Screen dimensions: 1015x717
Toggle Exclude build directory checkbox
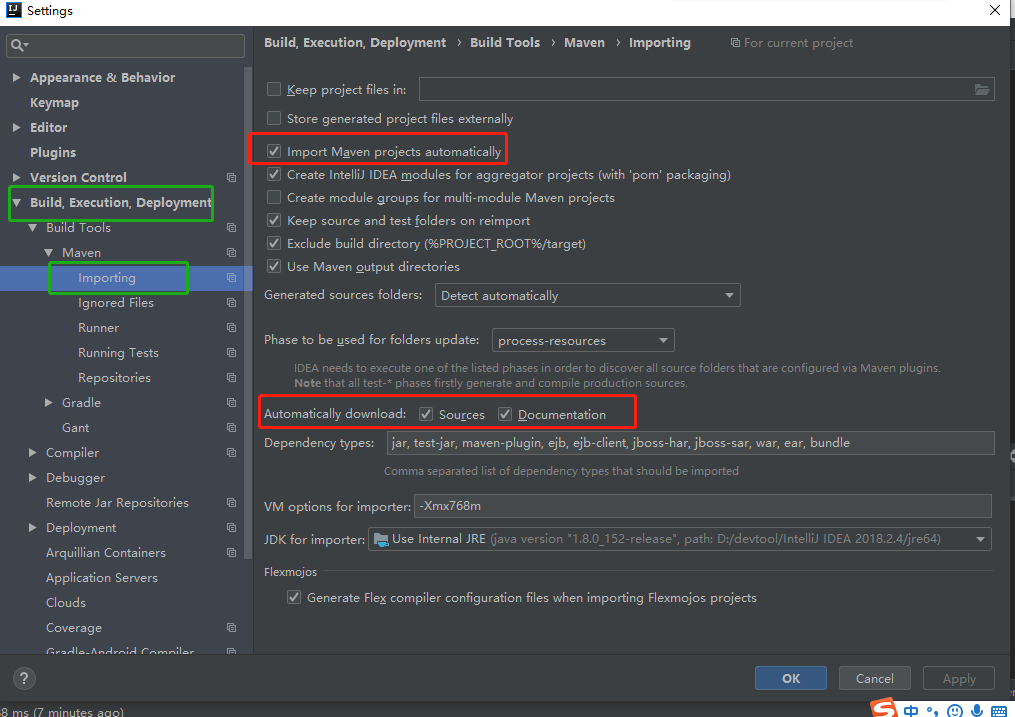pyautogui.click(x=274, y=243)
